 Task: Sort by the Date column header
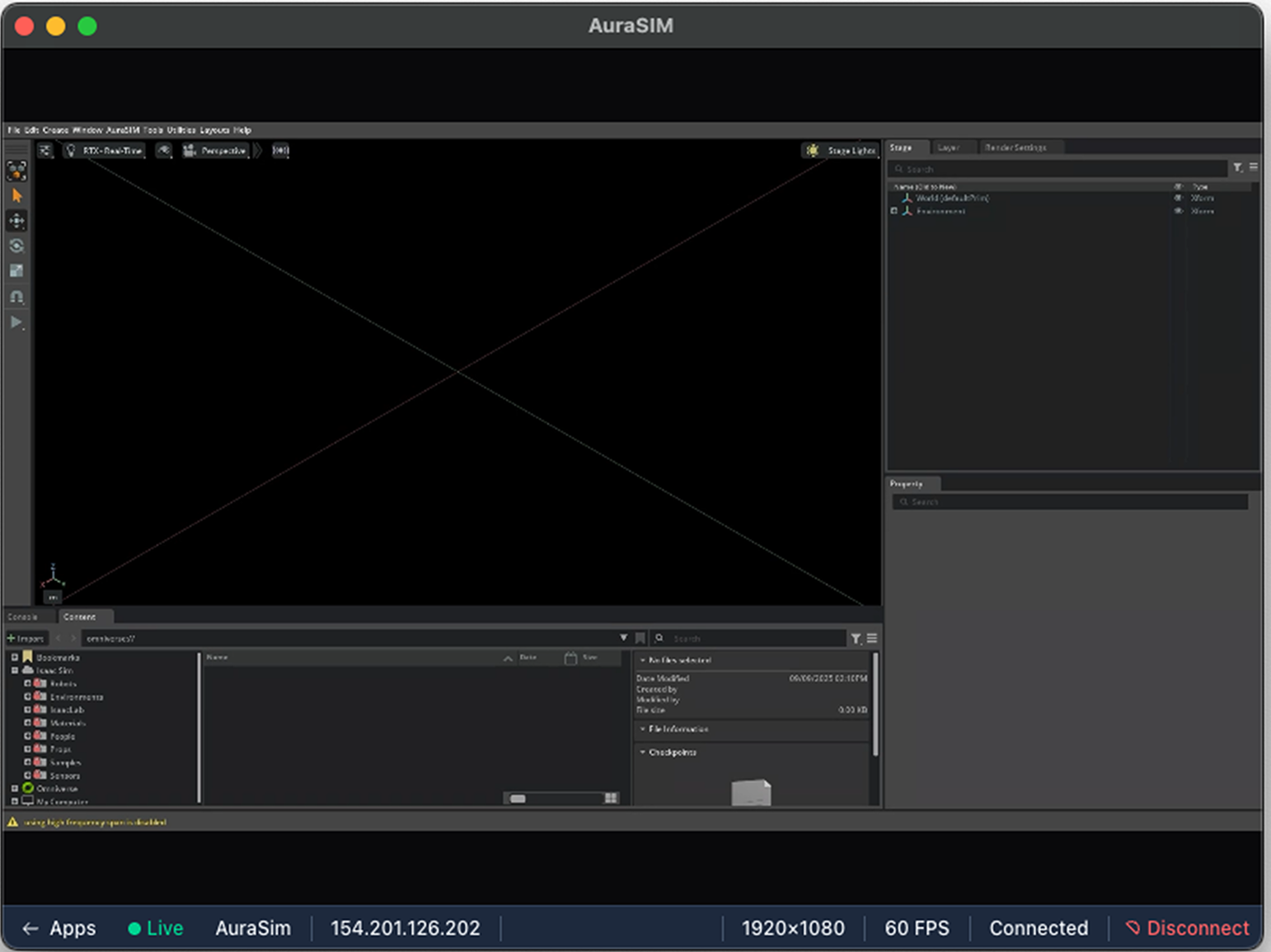pyautogui.click(x=528, y=658)
